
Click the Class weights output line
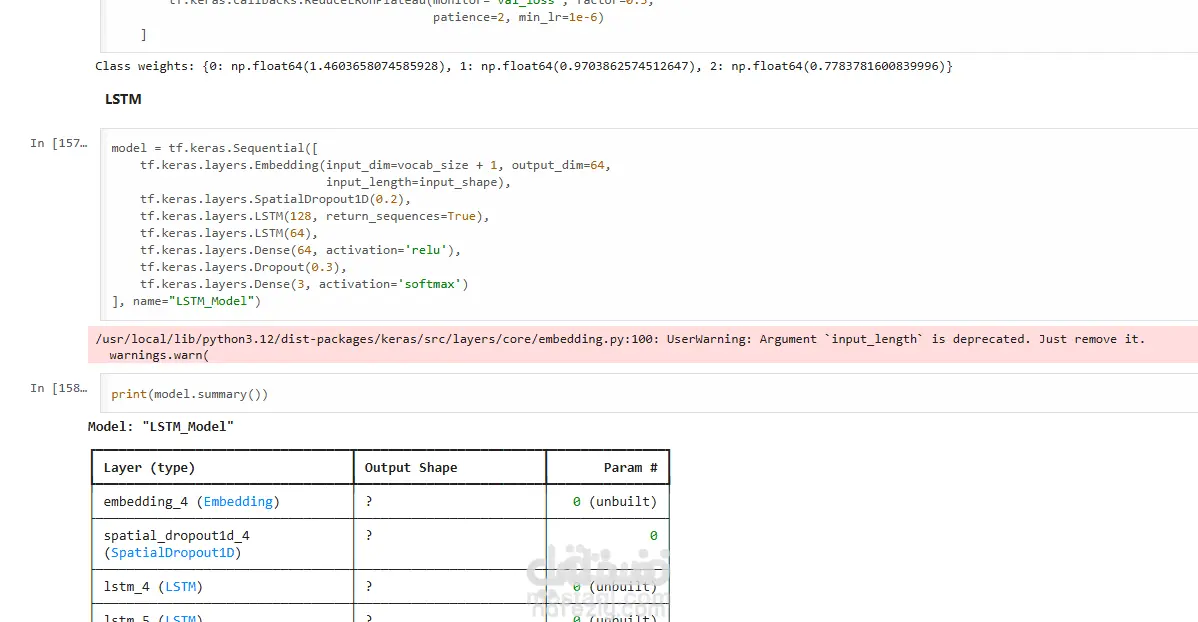click(523, 66)
